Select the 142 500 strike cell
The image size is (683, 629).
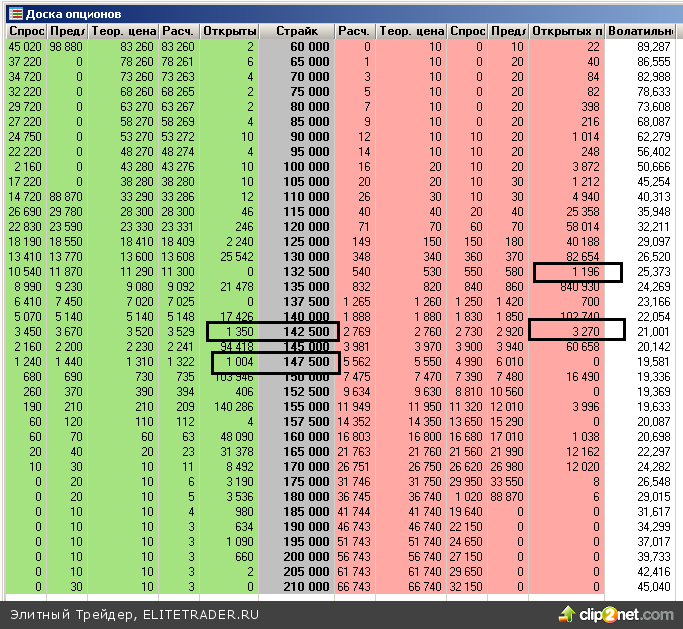click(297, 332)
